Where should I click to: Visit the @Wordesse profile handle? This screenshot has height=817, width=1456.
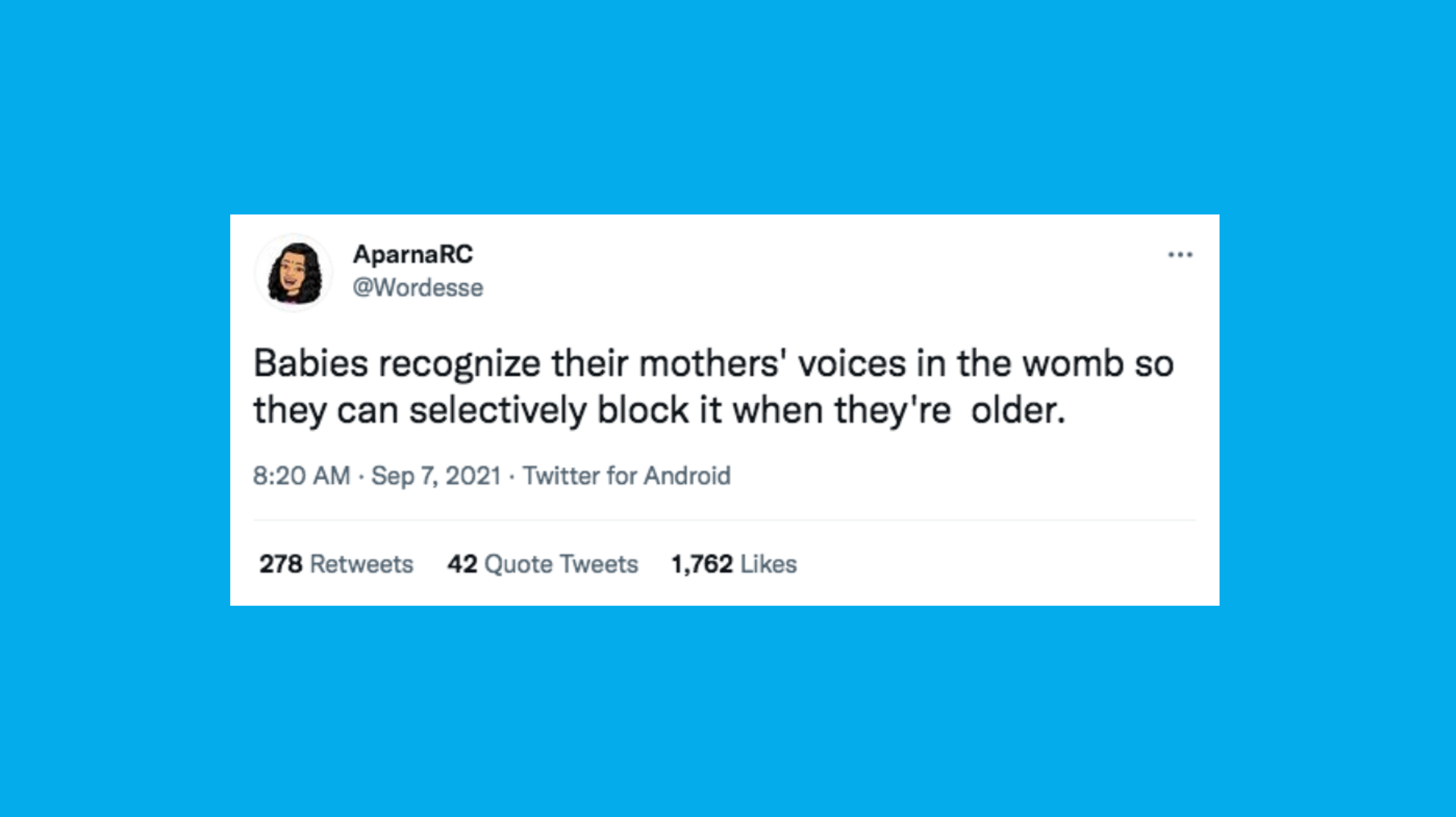tap(418, 287)
